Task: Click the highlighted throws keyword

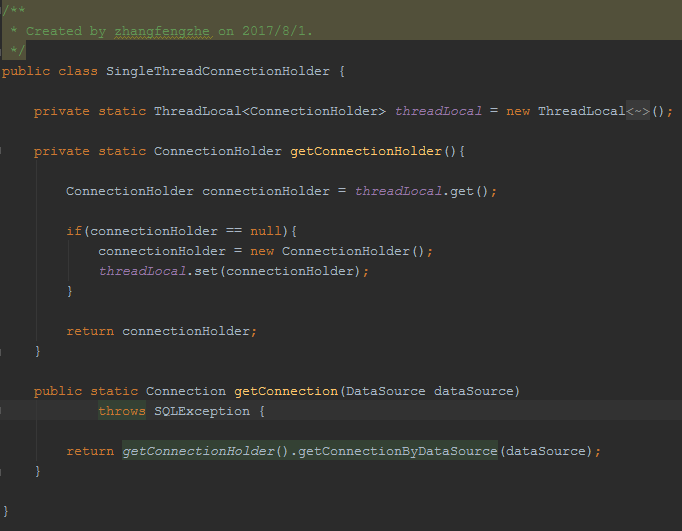Action: pyautogui.click(x=121, y=411)
